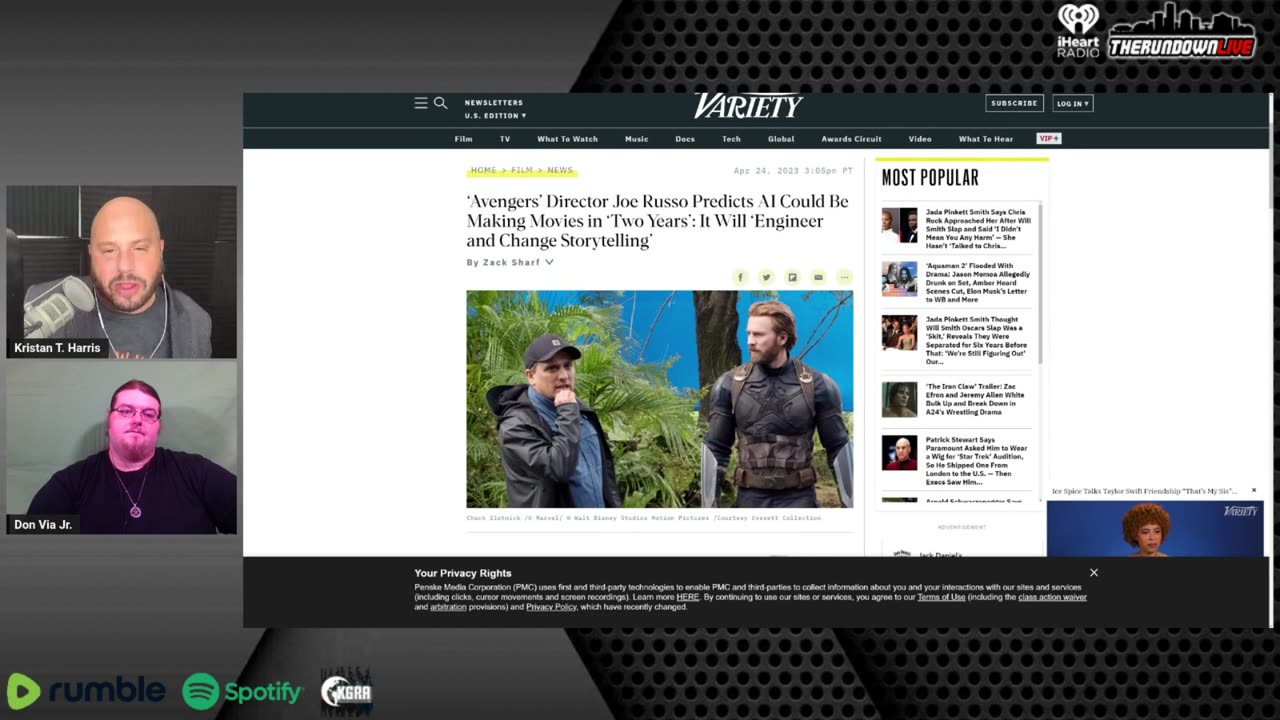
Task: Click the Apr 24, 2023 date
Action: click(793, 171)
